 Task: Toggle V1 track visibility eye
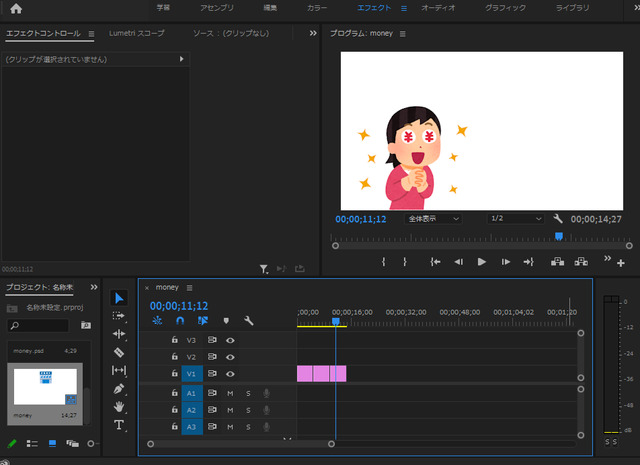point(230,374)
